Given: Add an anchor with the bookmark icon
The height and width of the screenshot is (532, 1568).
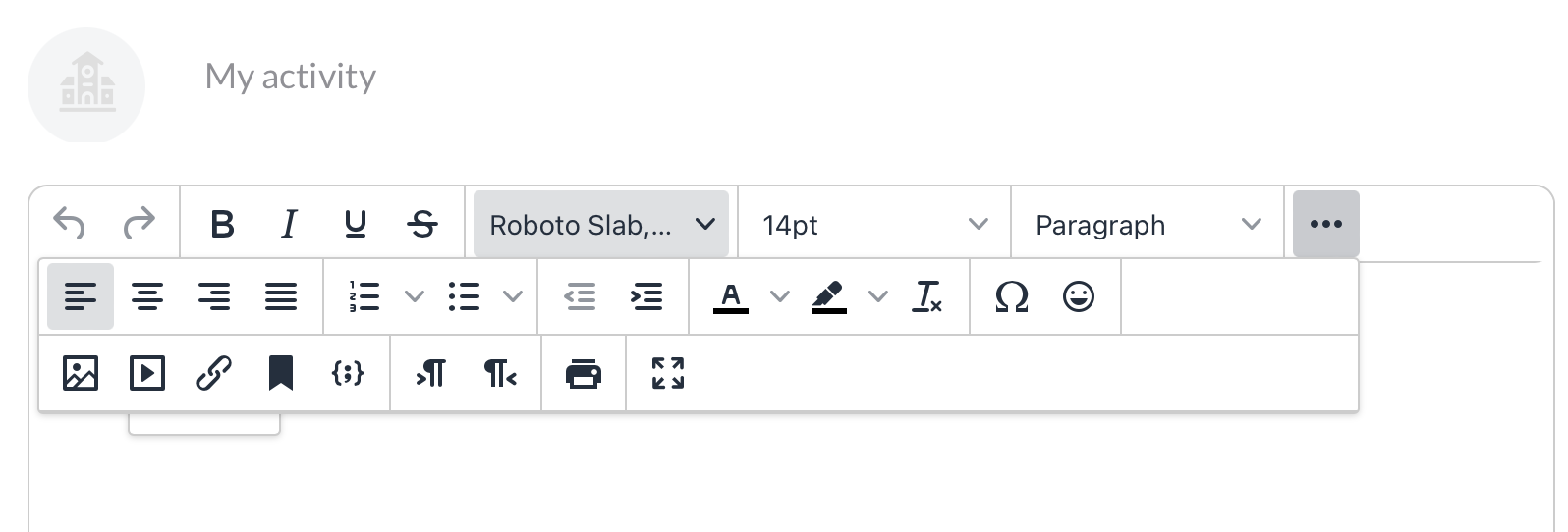Looking at the screenshot, I should coord(281,374).
